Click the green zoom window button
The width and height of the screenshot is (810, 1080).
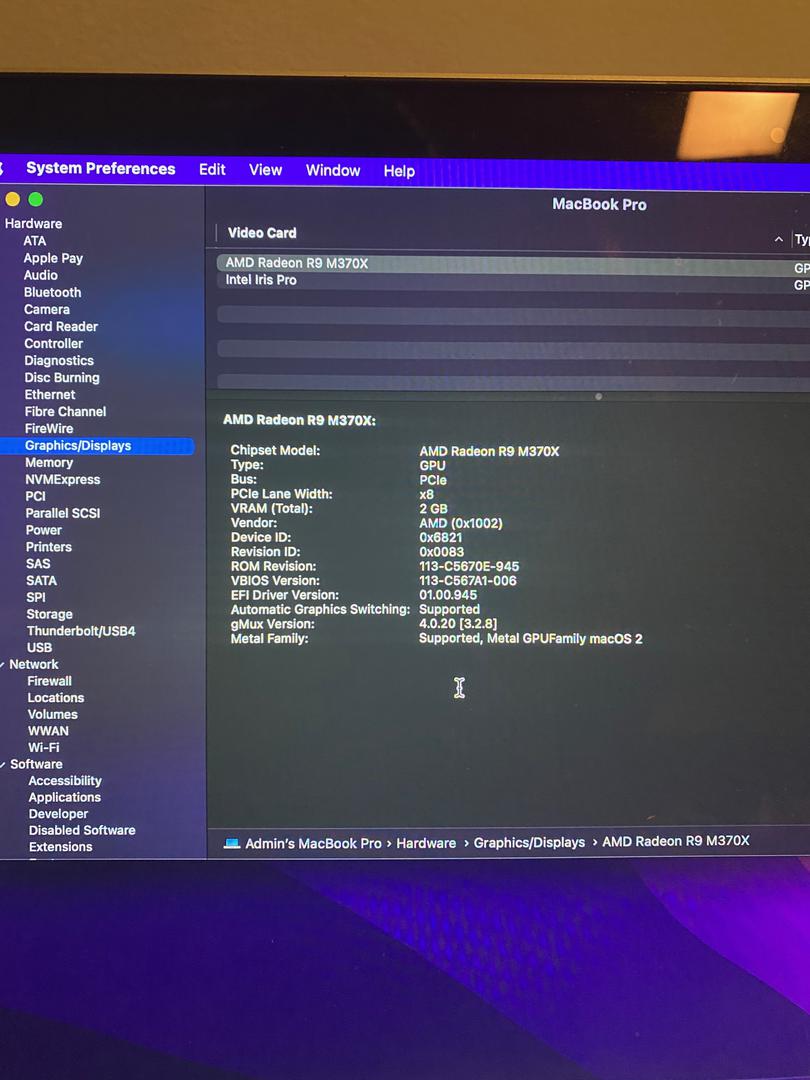pyautogui.click(x=36, y=200)
